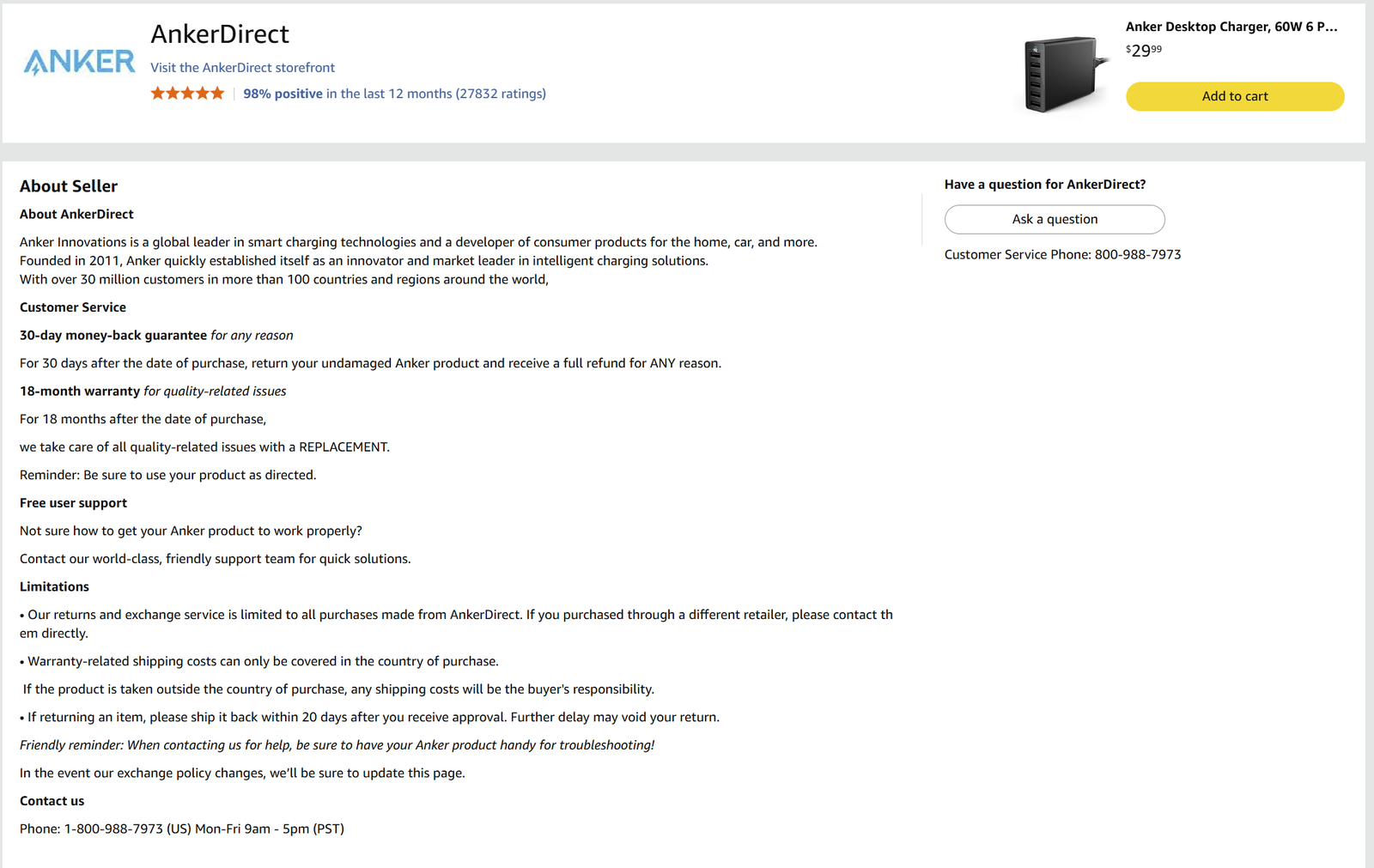The height and width of the screenshot is (868, 1374).
Task: Click the About AnkerDirect subheading
Action: pos(76,214)
